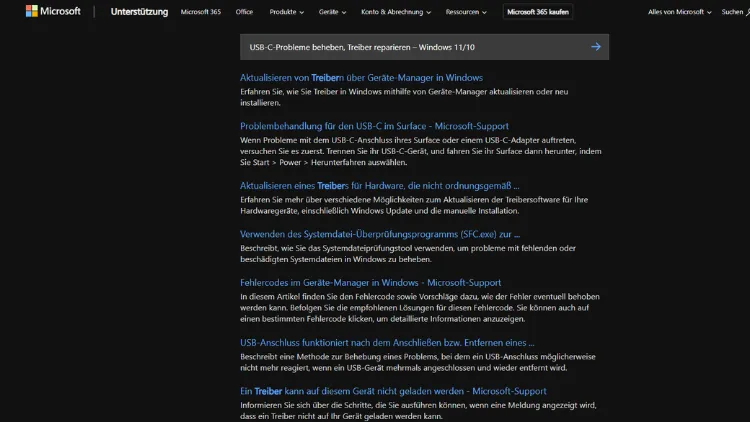Image resolution: width=750 pixels, height=422 pixels.
Task: Select the Office nav item
Action: 244,12
